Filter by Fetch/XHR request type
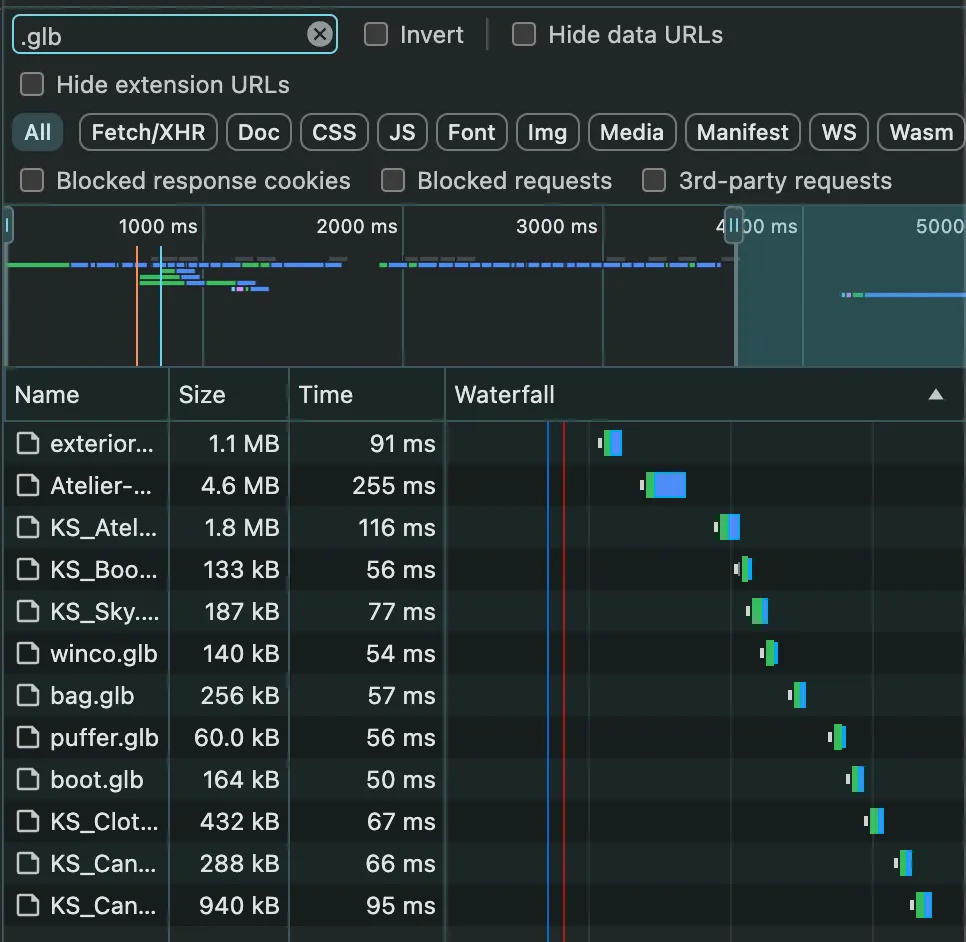Viewport: 966px width, 942px height. (148, 133)
